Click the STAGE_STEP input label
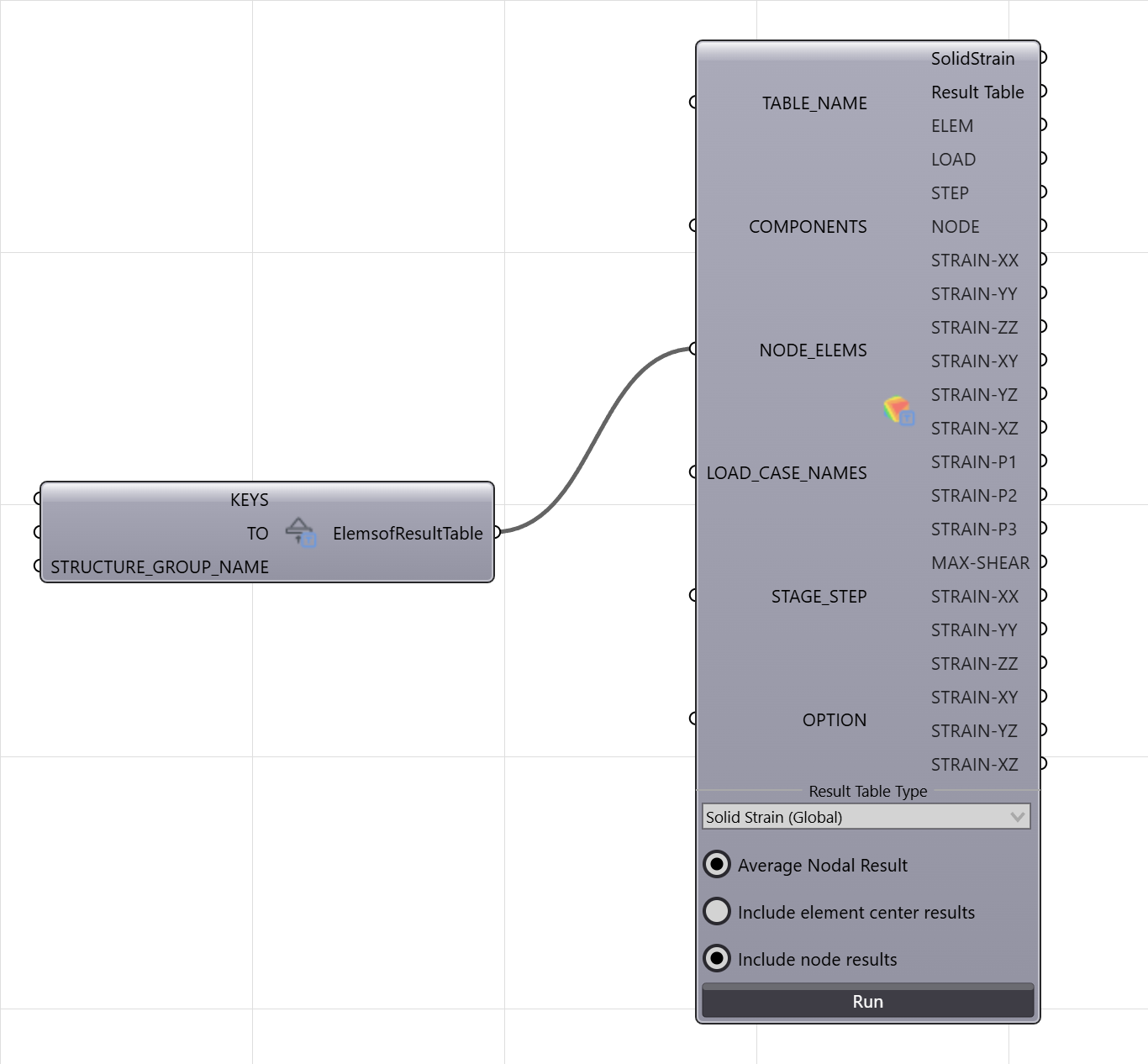Screen dimensions: 1148x1064 819,597
